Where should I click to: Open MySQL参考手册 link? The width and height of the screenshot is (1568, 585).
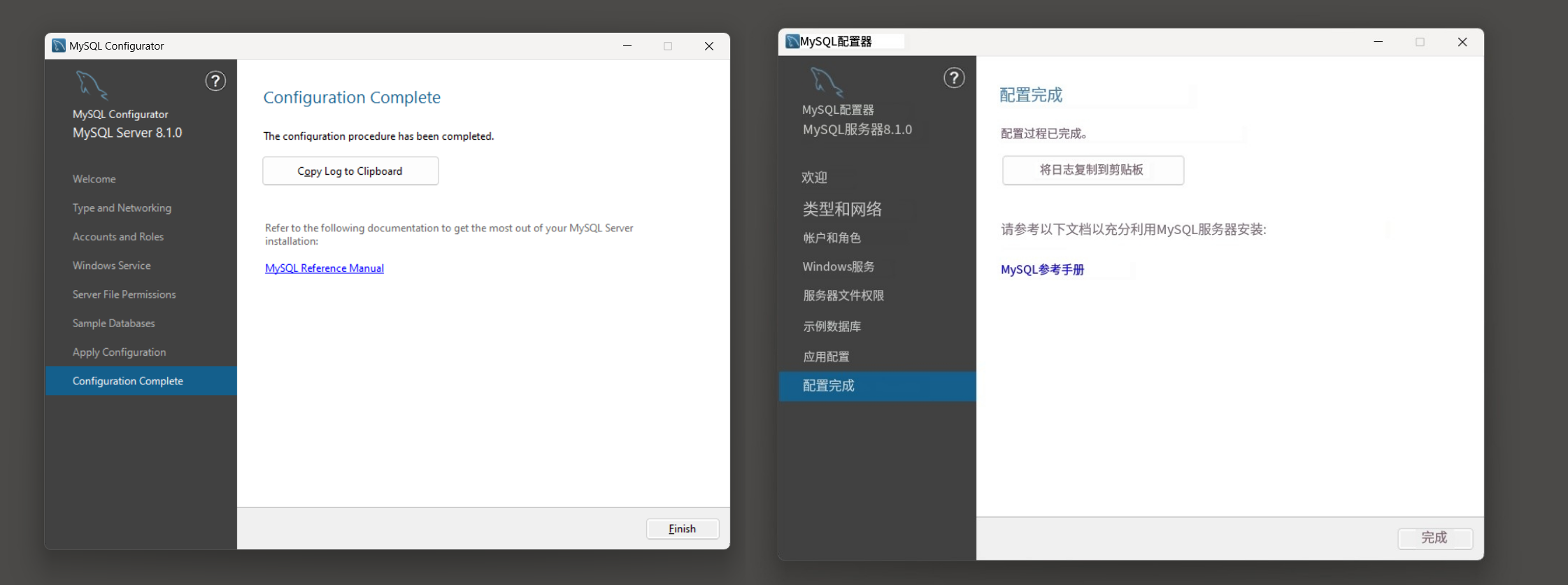point(1042,270)
